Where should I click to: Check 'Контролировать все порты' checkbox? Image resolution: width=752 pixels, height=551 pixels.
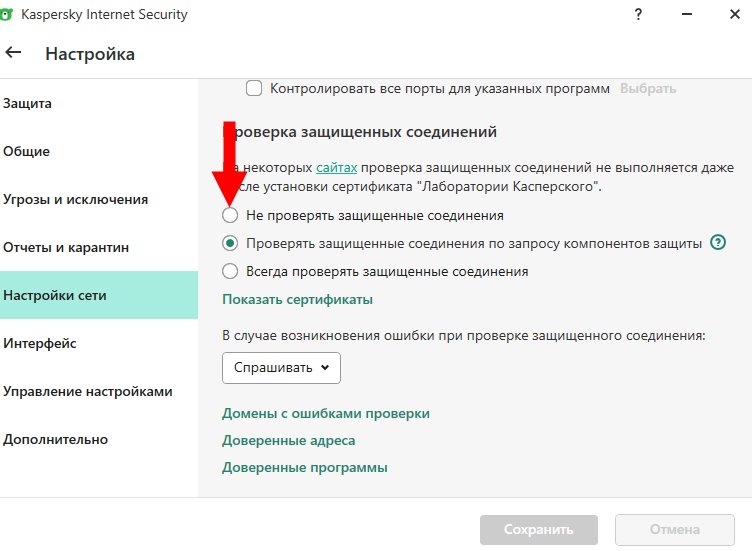point(254,88)
